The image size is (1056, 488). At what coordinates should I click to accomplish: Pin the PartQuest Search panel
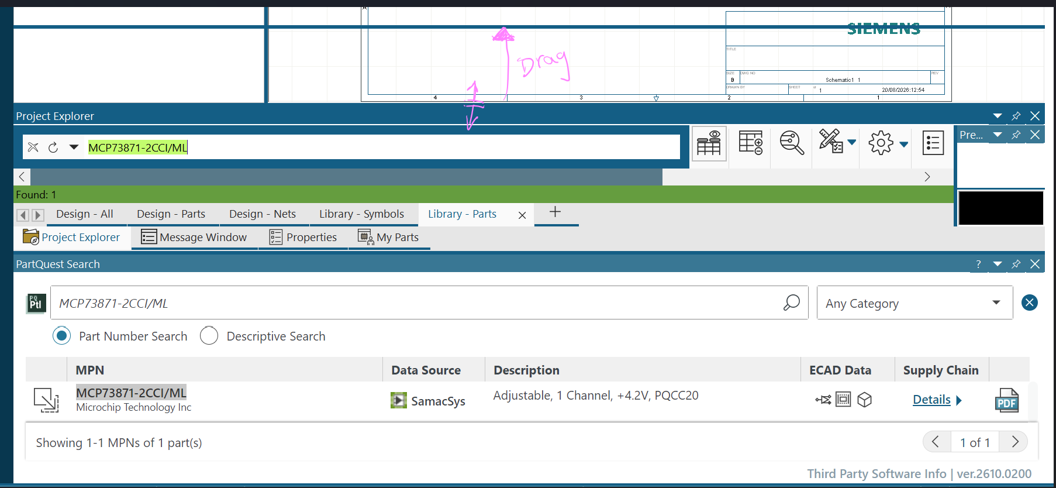click(1016, 265)
